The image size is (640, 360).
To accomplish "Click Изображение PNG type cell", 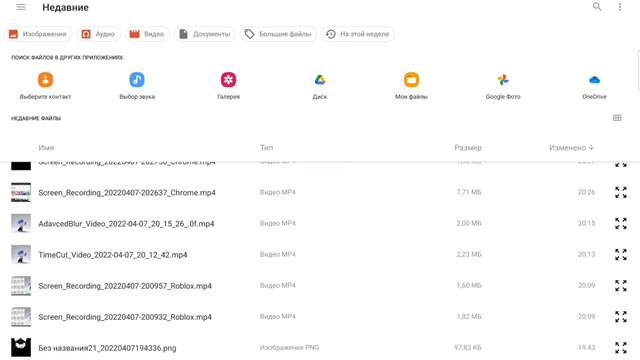I will coord(289,347).
